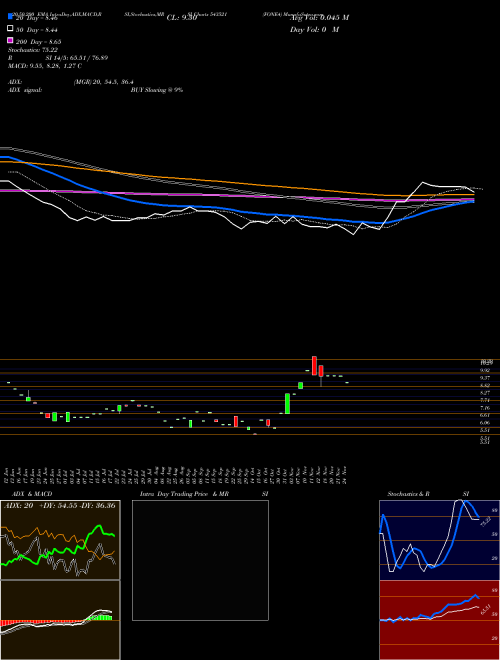Select the '200 Day - 8.65' legend text
The image size is (500, 660).
pyautogui.click(x=38, y=42)
